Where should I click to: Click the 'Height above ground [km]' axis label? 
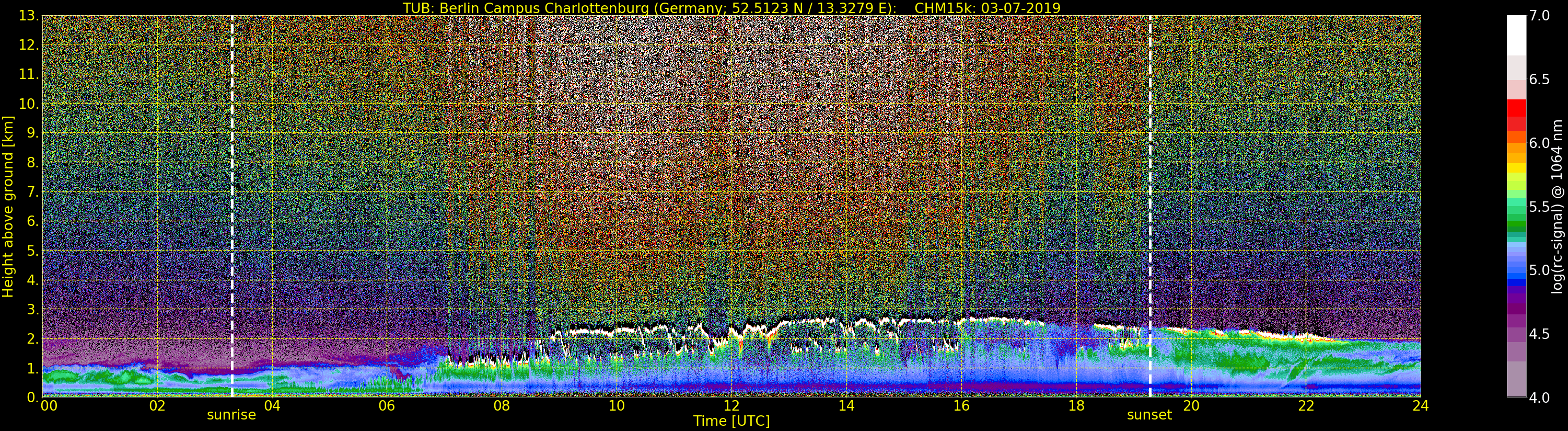8,207
